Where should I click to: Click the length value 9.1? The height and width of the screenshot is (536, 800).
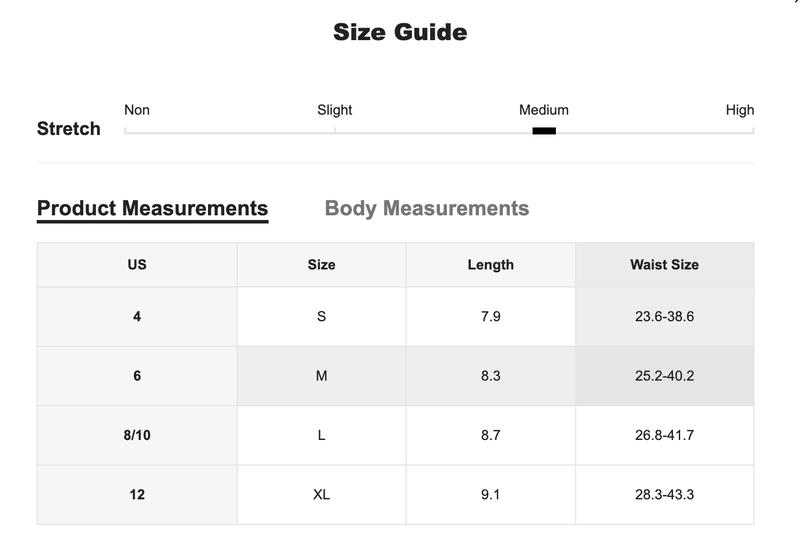pos(491,495)
